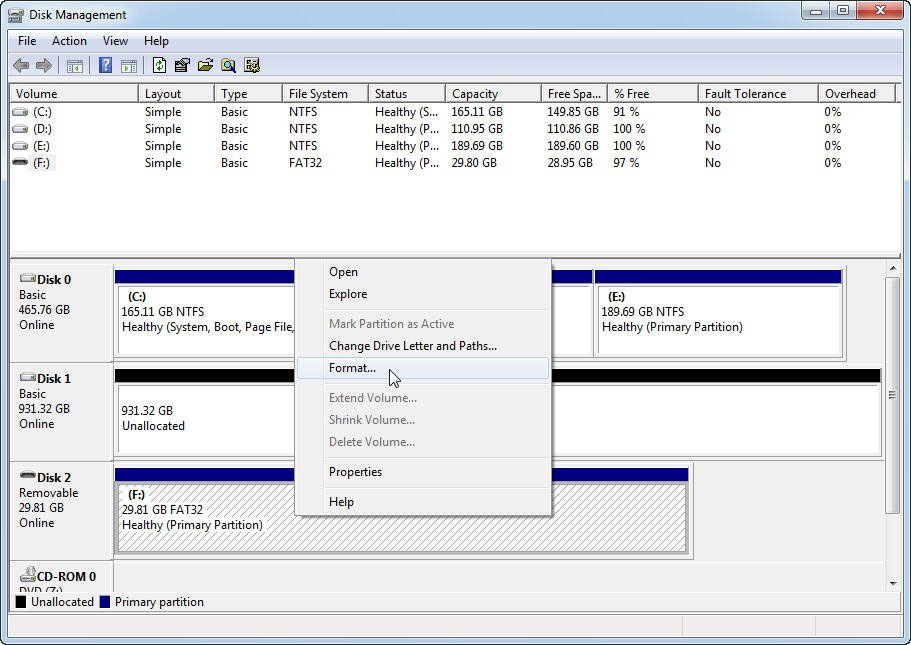Open the Properties toolbar icon
This screenshot has height=645, width=911.
pyautogui.click(x=182, y=65)
